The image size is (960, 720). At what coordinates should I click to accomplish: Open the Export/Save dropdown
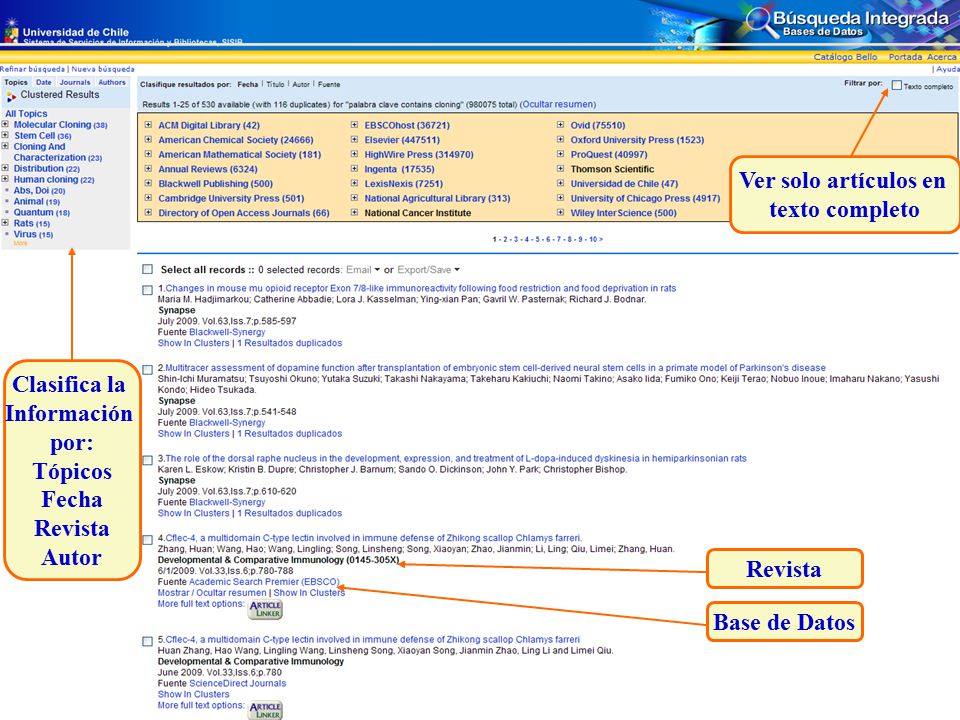[x=429, y=270]
